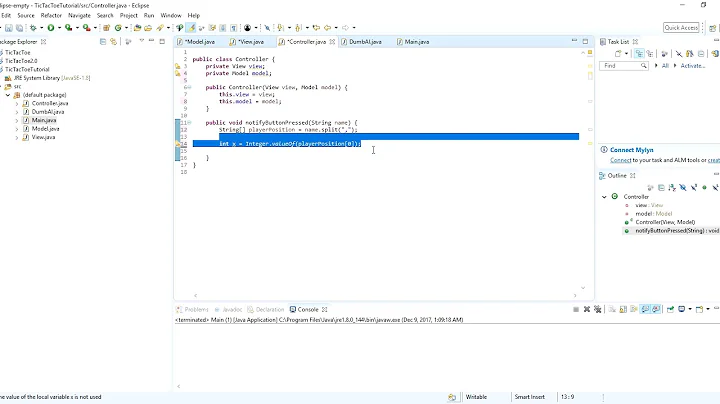This screenshot has width=720, height=404.
Task: Toggle Scheduled view in Task List
Action: pyautogui.click(x=650, y=54)
